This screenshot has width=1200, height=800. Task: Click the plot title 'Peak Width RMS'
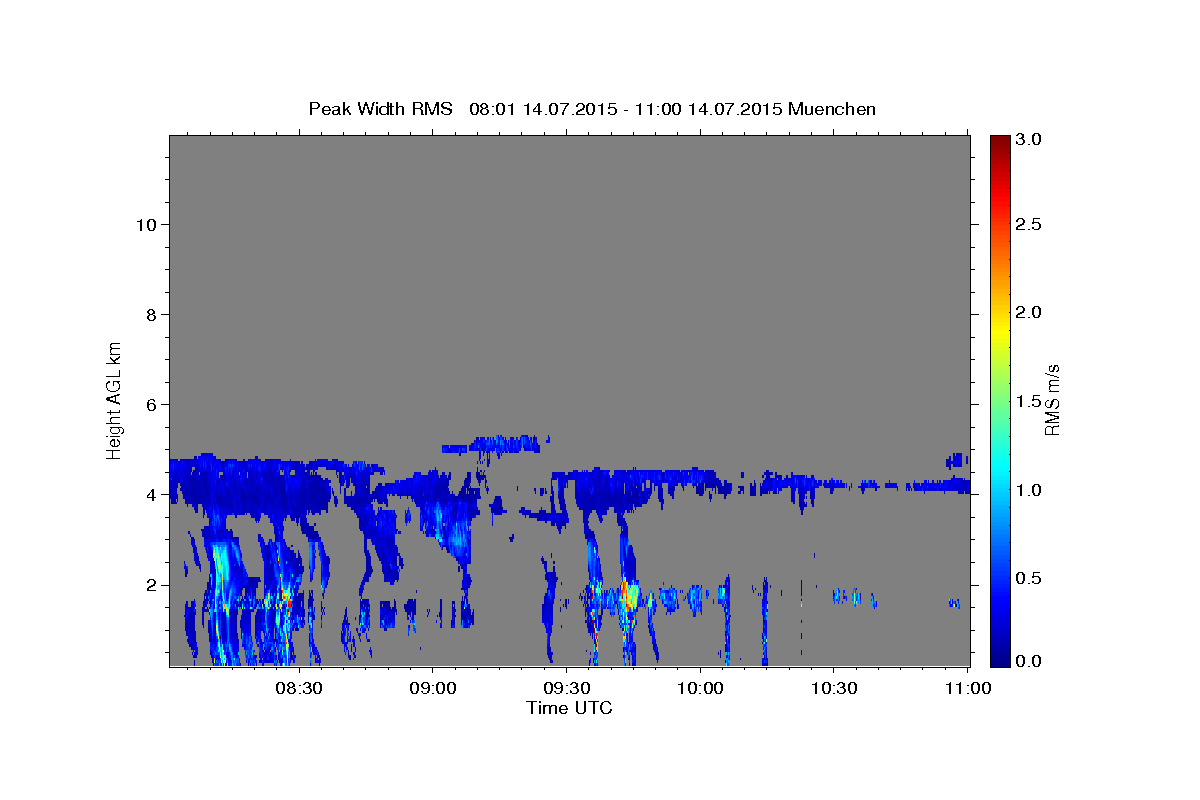click(381, 108)
